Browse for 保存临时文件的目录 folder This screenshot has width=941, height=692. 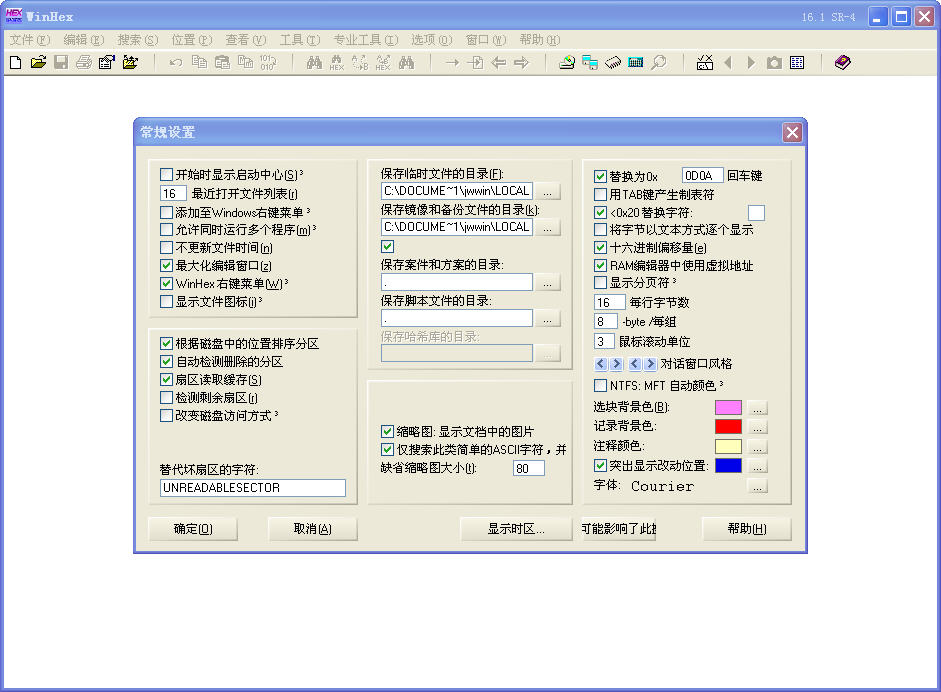click(547, 191)
